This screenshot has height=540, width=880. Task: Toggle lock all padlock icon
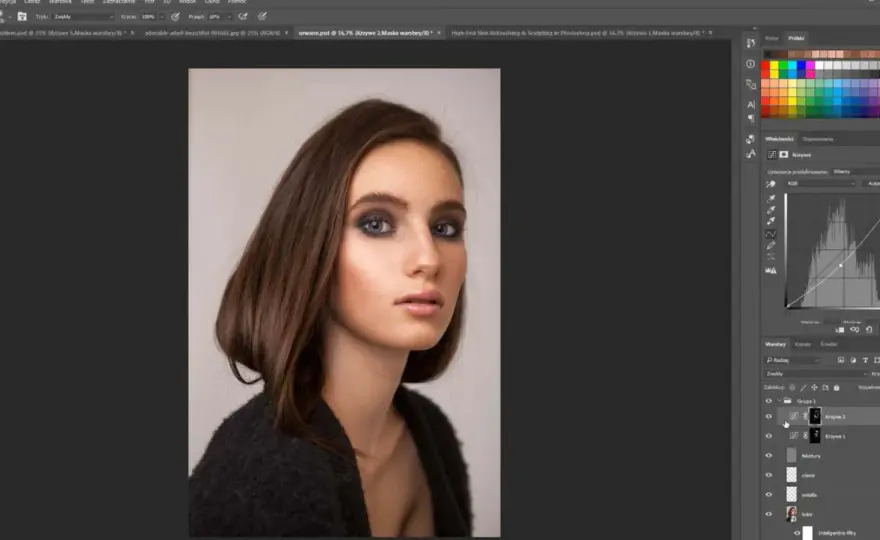tap(836, 387)
